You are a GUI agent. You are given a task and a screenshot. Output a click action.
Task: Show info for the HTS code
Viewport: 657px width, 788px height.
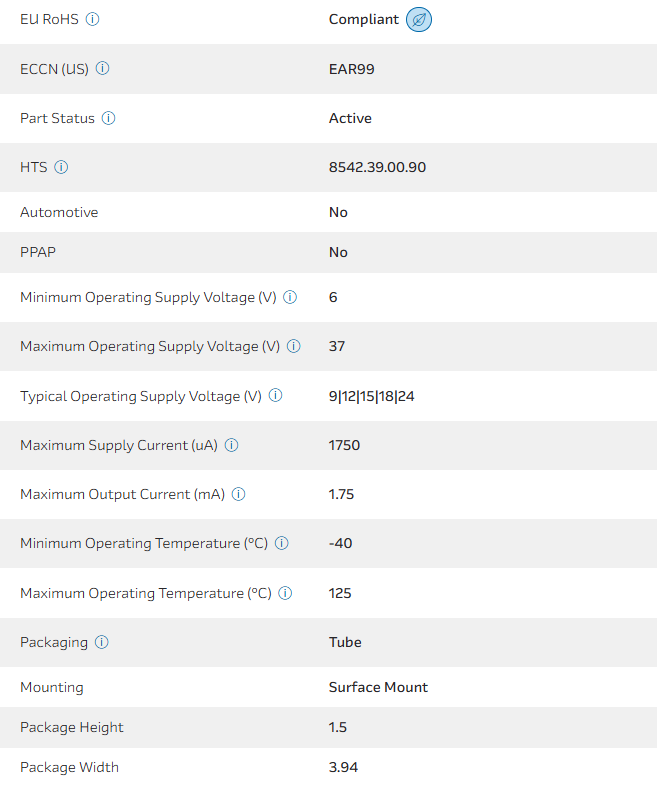tap(61, 167)
